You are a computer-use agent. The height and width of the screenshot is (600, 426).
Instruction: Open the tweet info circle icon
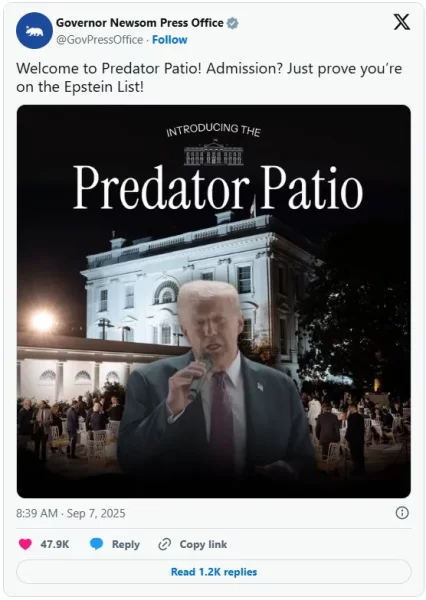click(402, 513)
